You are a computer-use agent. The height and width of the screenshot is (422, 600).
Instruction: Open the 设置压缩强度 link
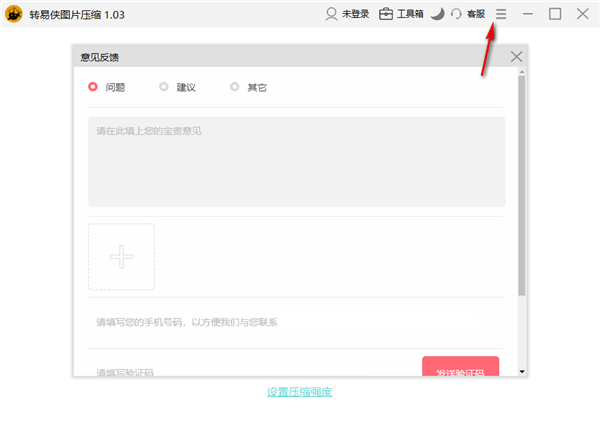click(299, 392)
